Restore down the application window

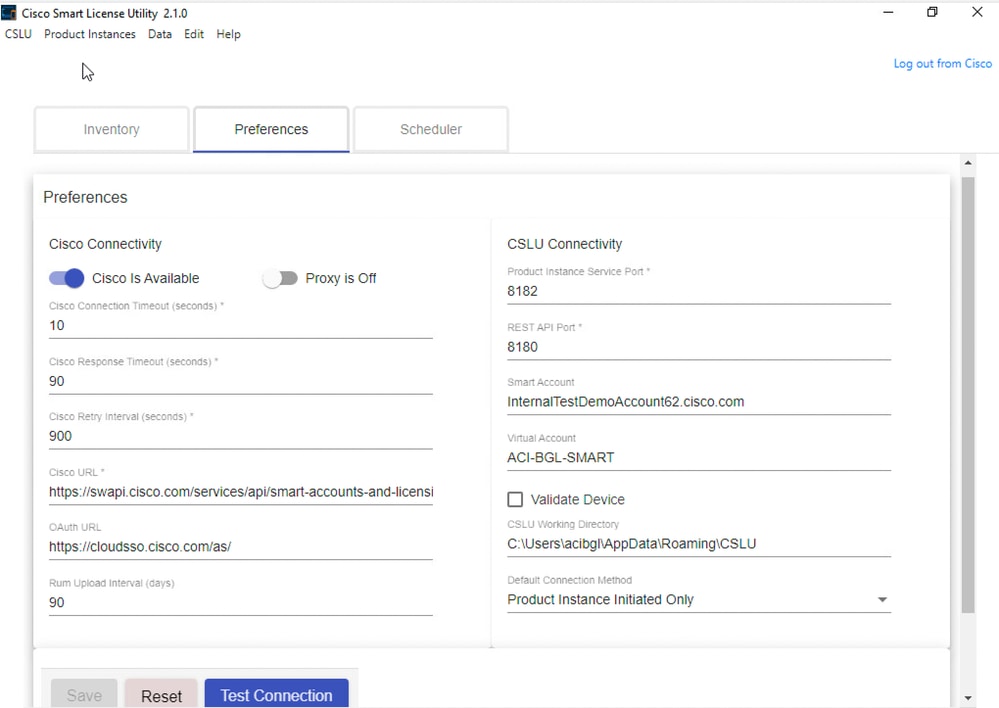tap(932, 12)
